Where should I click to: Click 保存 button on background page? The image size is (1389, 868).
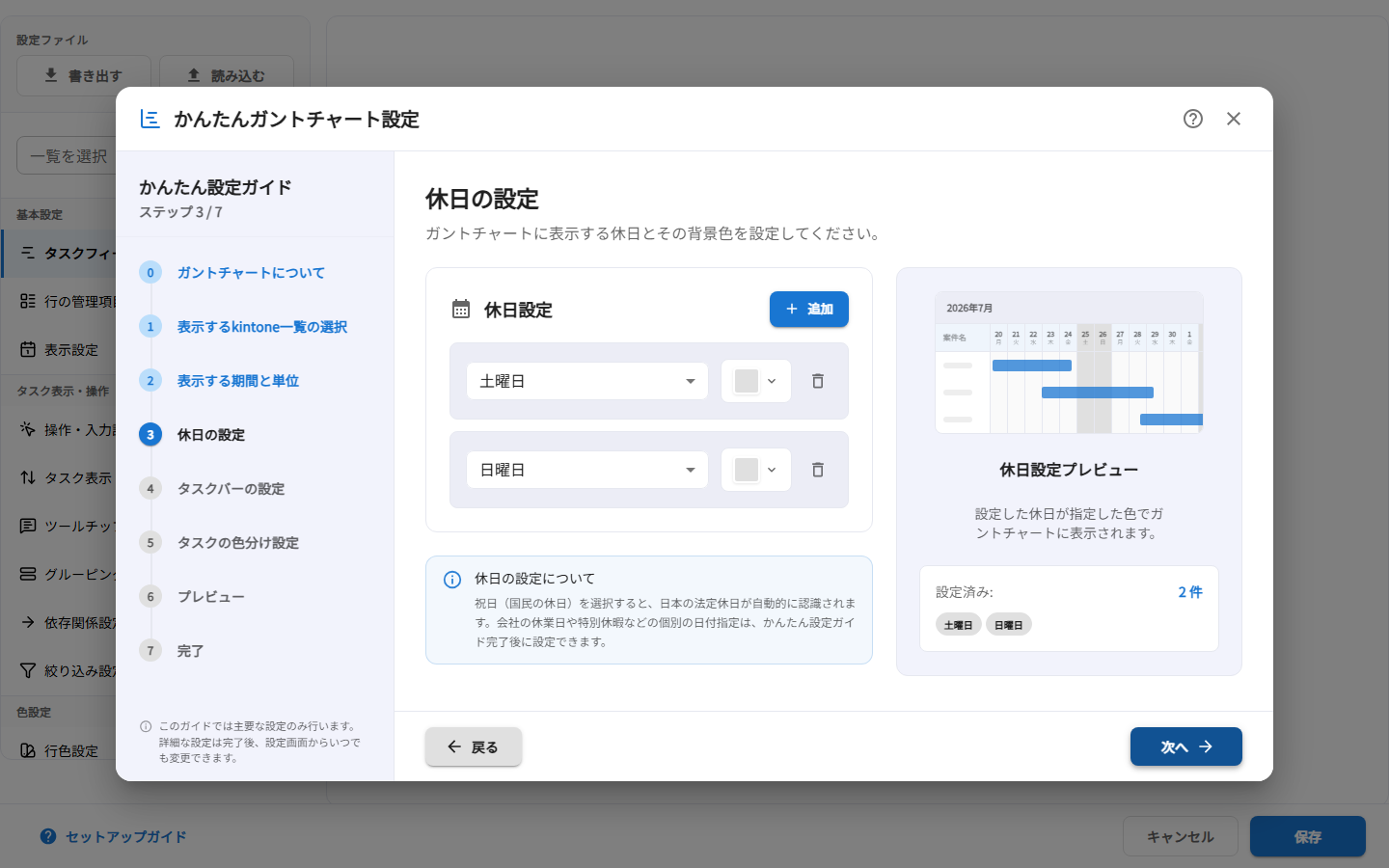click(1308, 837)
